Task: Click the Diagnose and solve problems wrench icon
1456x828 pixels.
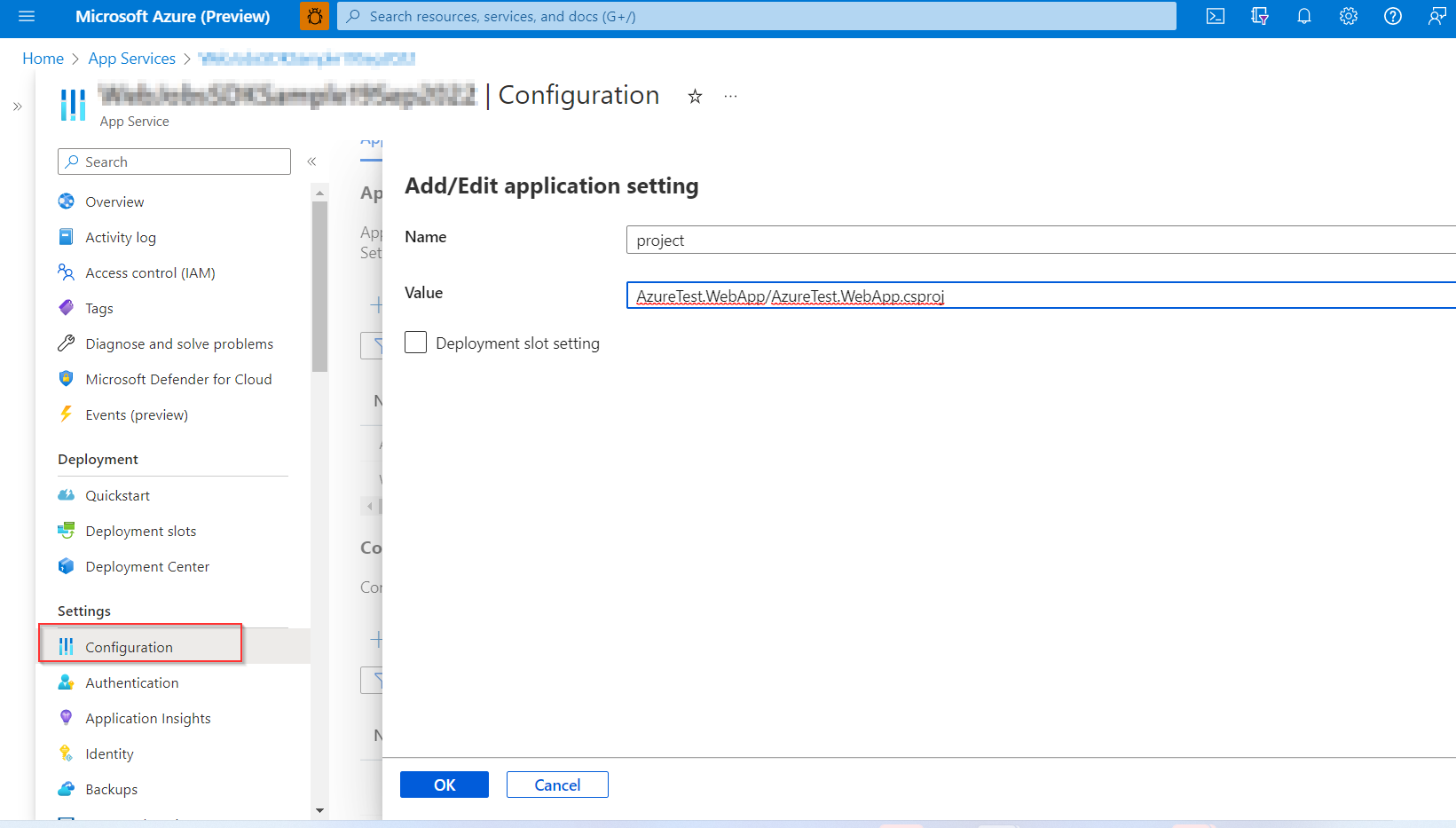Action: pyautogui.click(x=67, y=343)
